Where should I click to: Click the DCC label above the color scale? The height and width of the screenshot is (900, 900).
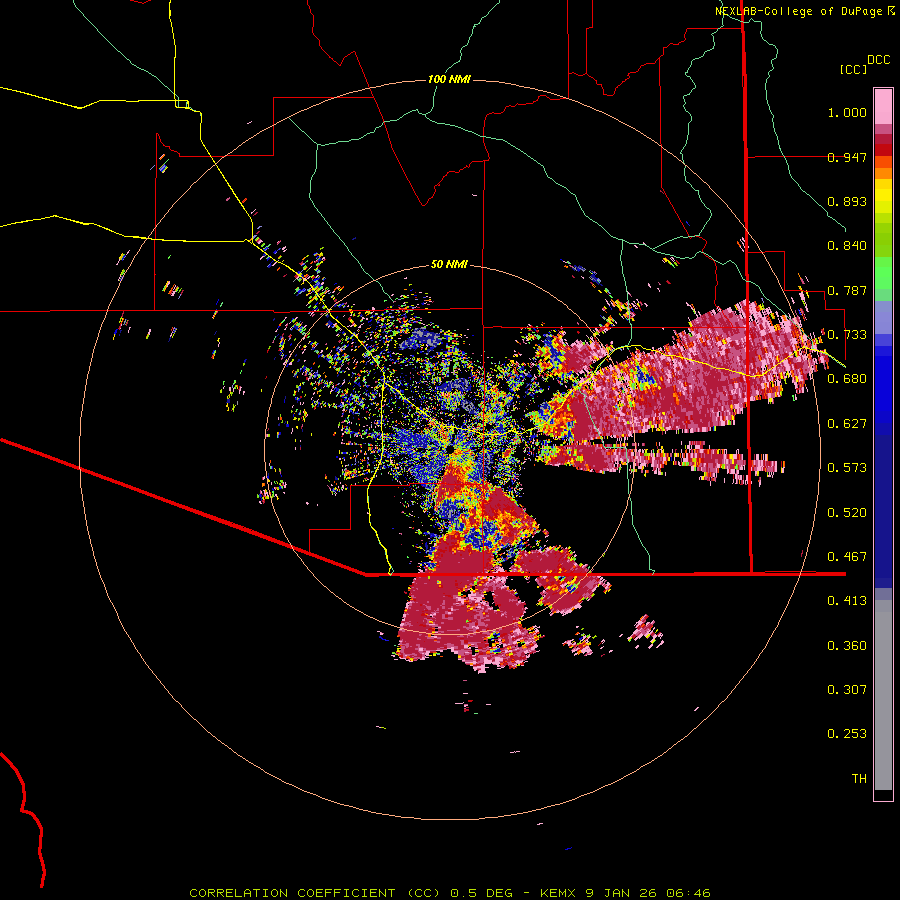tap(879, 60)
